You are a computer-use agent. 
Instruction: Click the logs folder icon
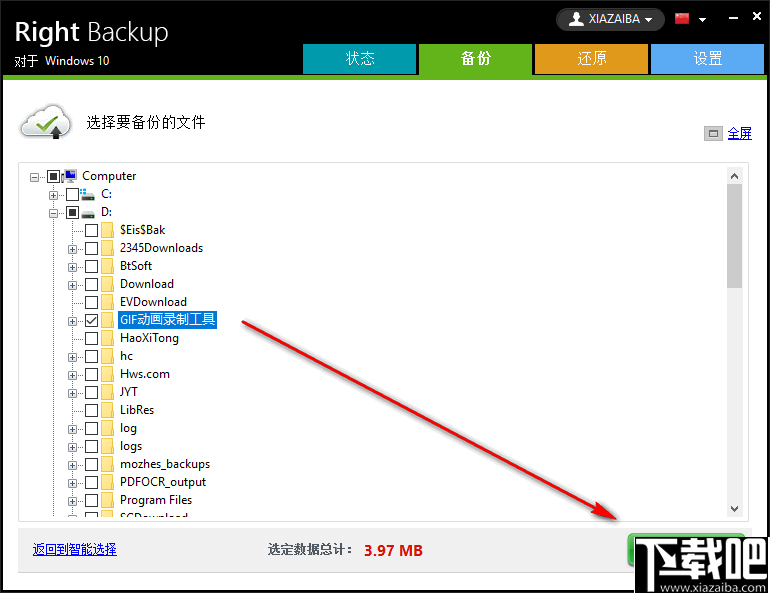[x=107, y=446]
